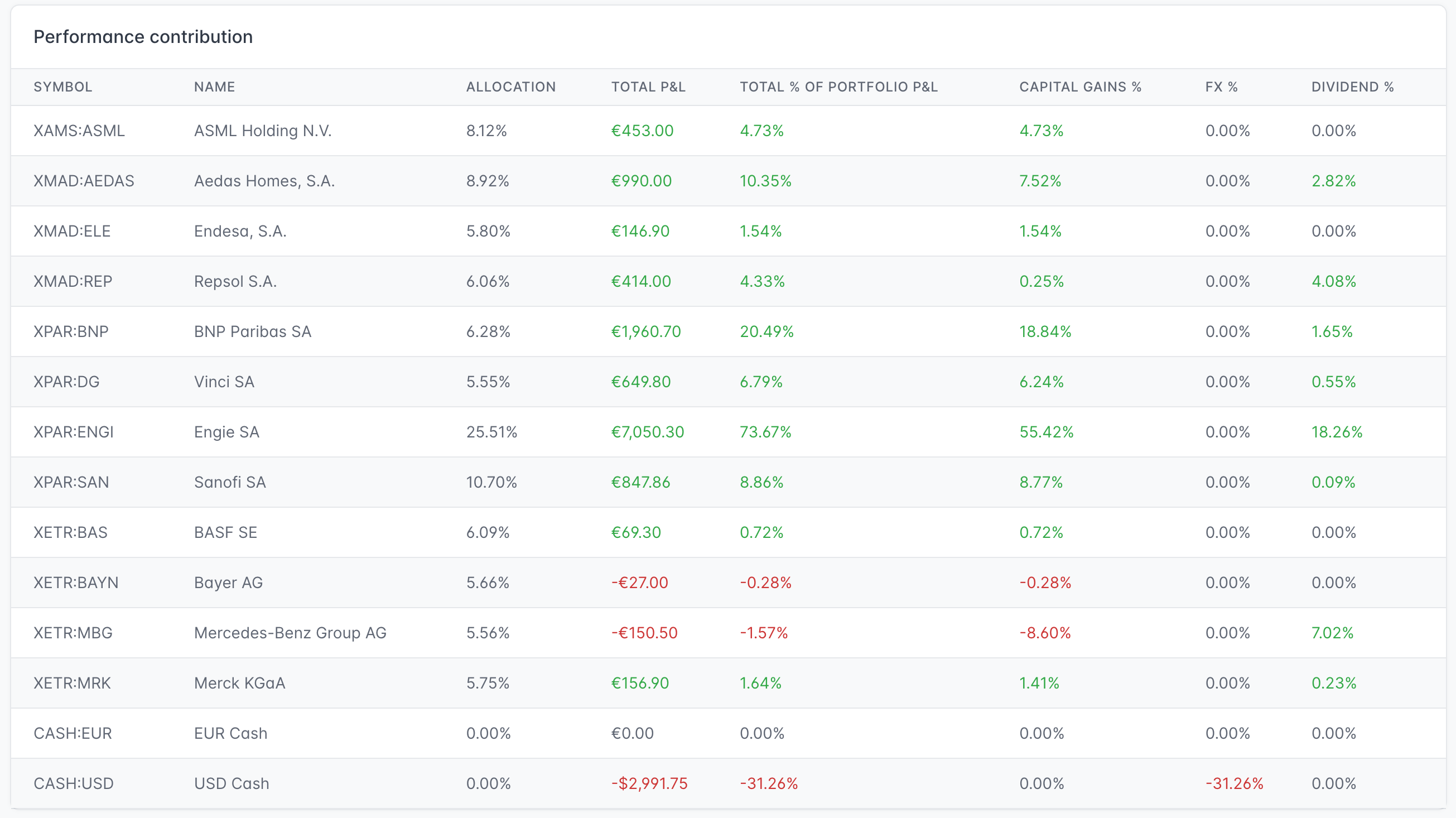The width and height of the screenshot is (1456, 818).
Task: Click the -8.60% capital gains value
Action: [1045, 633]
